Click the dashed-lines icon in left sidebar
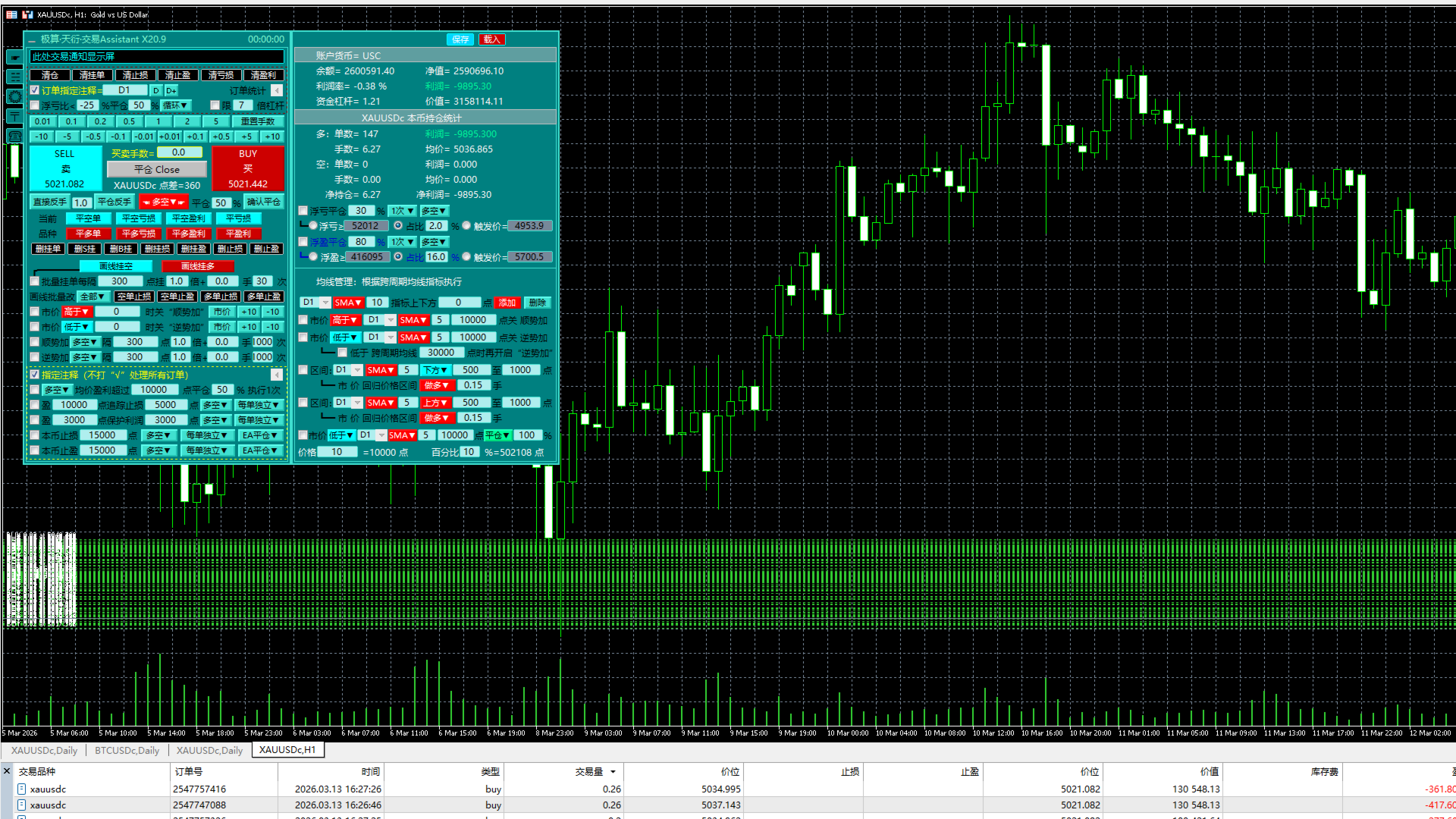 click(14, 77)
